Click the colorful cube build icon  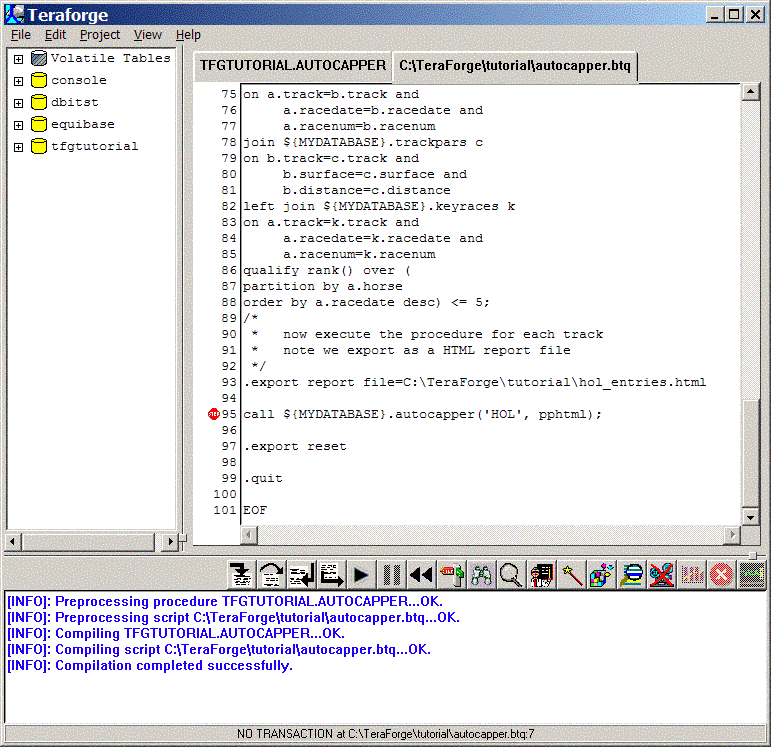[601, 574]
